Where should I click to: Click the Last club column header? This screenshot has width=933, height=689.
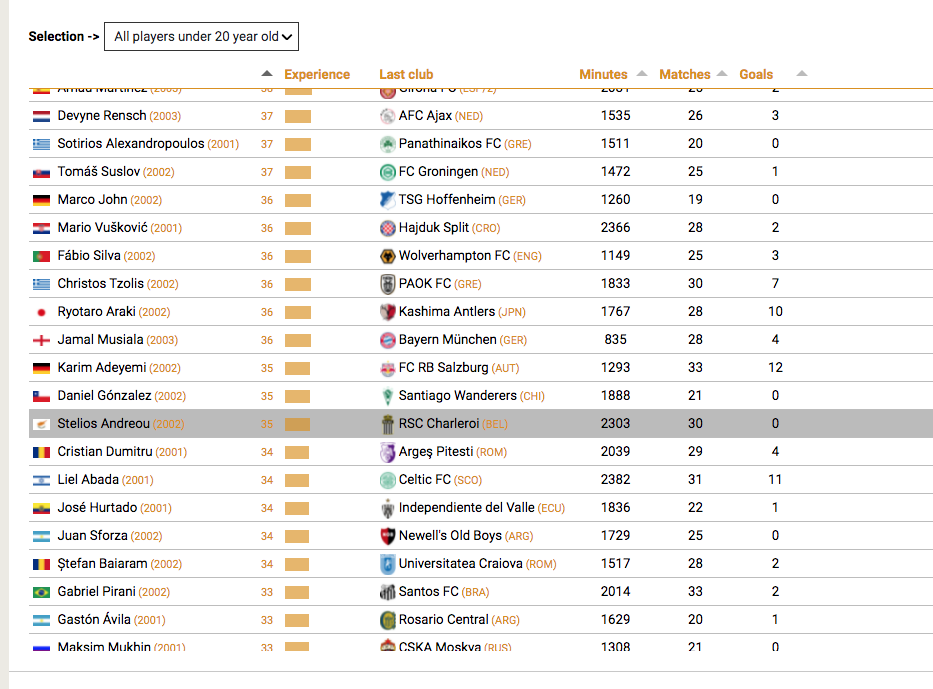coord(406,74)
